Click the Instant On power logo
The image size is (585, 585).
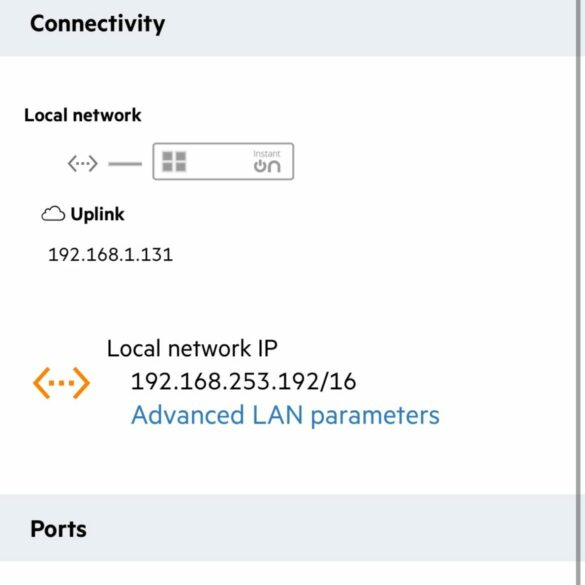(x=267, y=166)
